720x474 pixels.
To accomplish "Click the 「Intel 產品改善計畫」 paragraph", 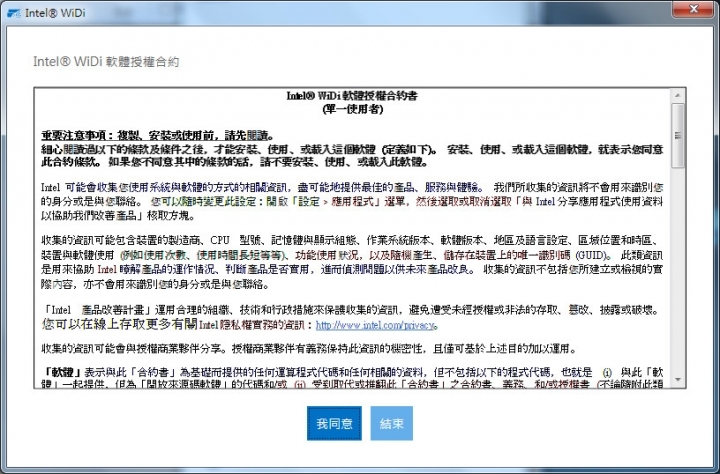I will 352,317.
